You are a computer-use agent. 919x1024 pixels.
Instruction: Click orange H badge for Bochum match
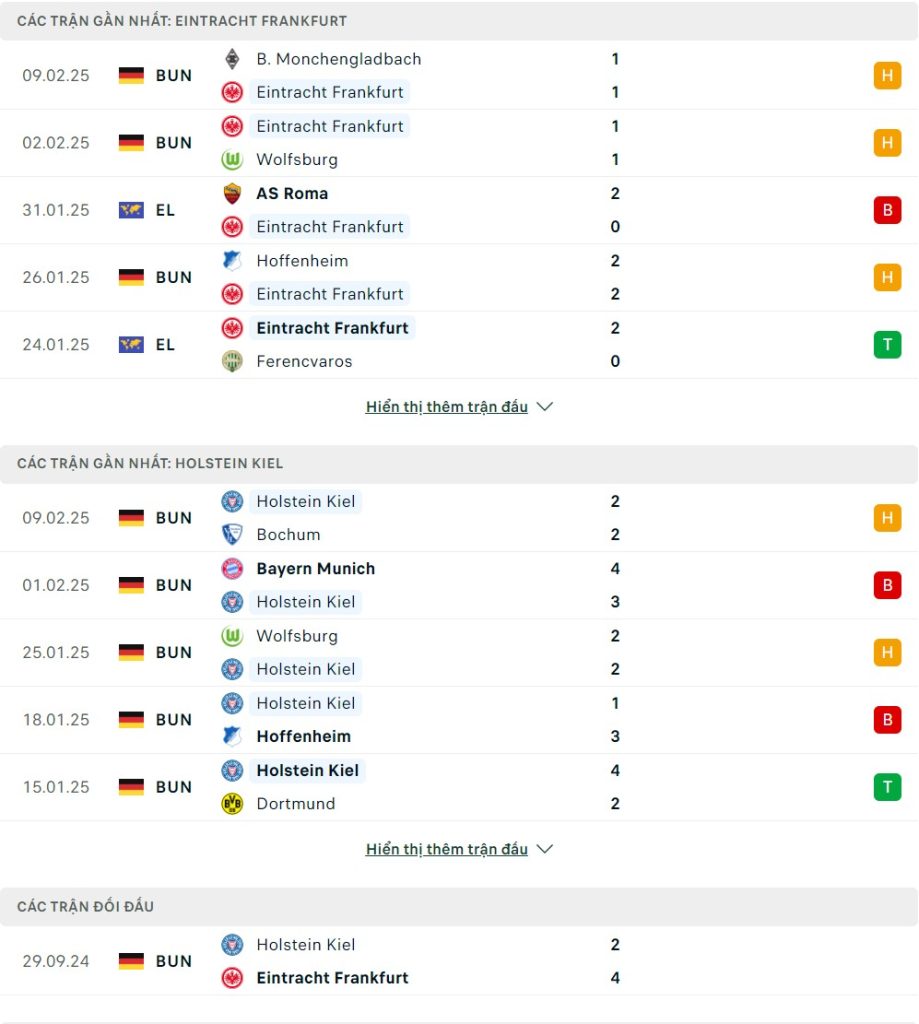pyautogui.click(x=887, y=518)
